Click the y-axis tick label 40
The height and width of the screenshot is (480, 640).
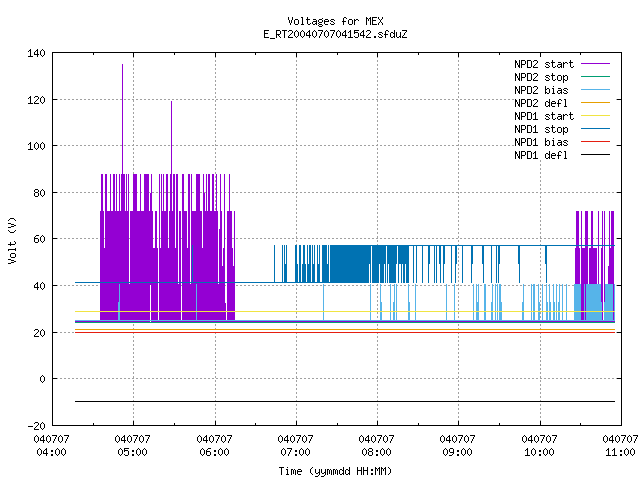39,286
